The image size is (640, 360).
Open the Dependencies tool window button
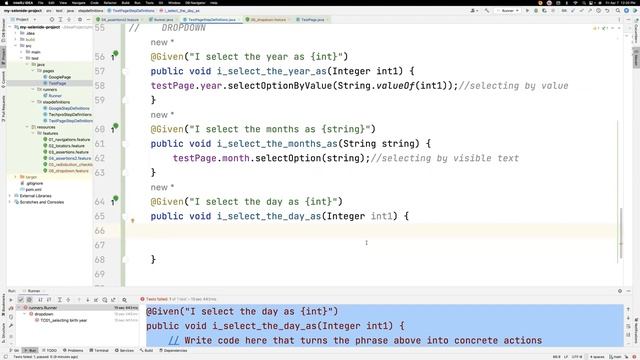(x=173, y=350)
